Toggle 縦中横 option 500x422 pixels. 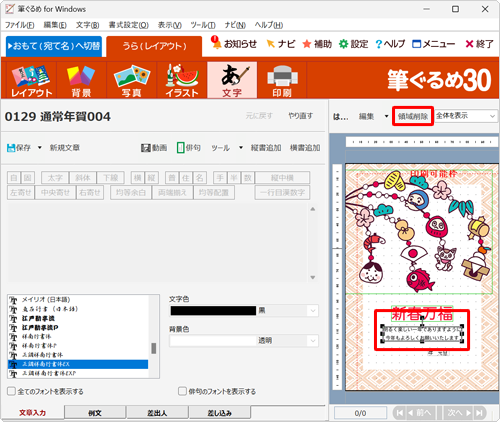tap(282, 178)
